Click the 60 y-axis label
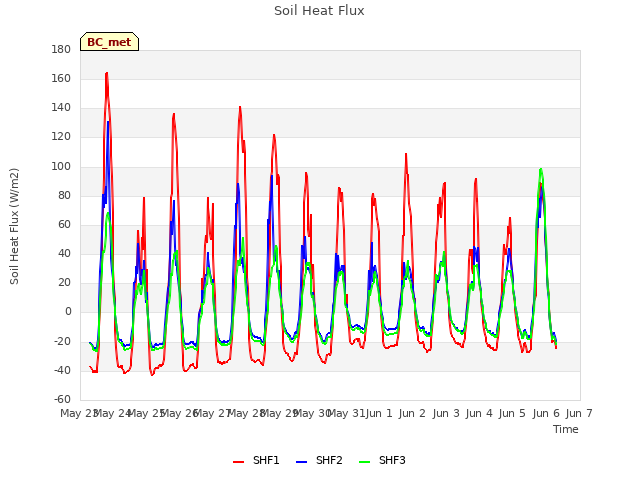The height and width of the screenshot is (480, 640). (x=64, y=224)
